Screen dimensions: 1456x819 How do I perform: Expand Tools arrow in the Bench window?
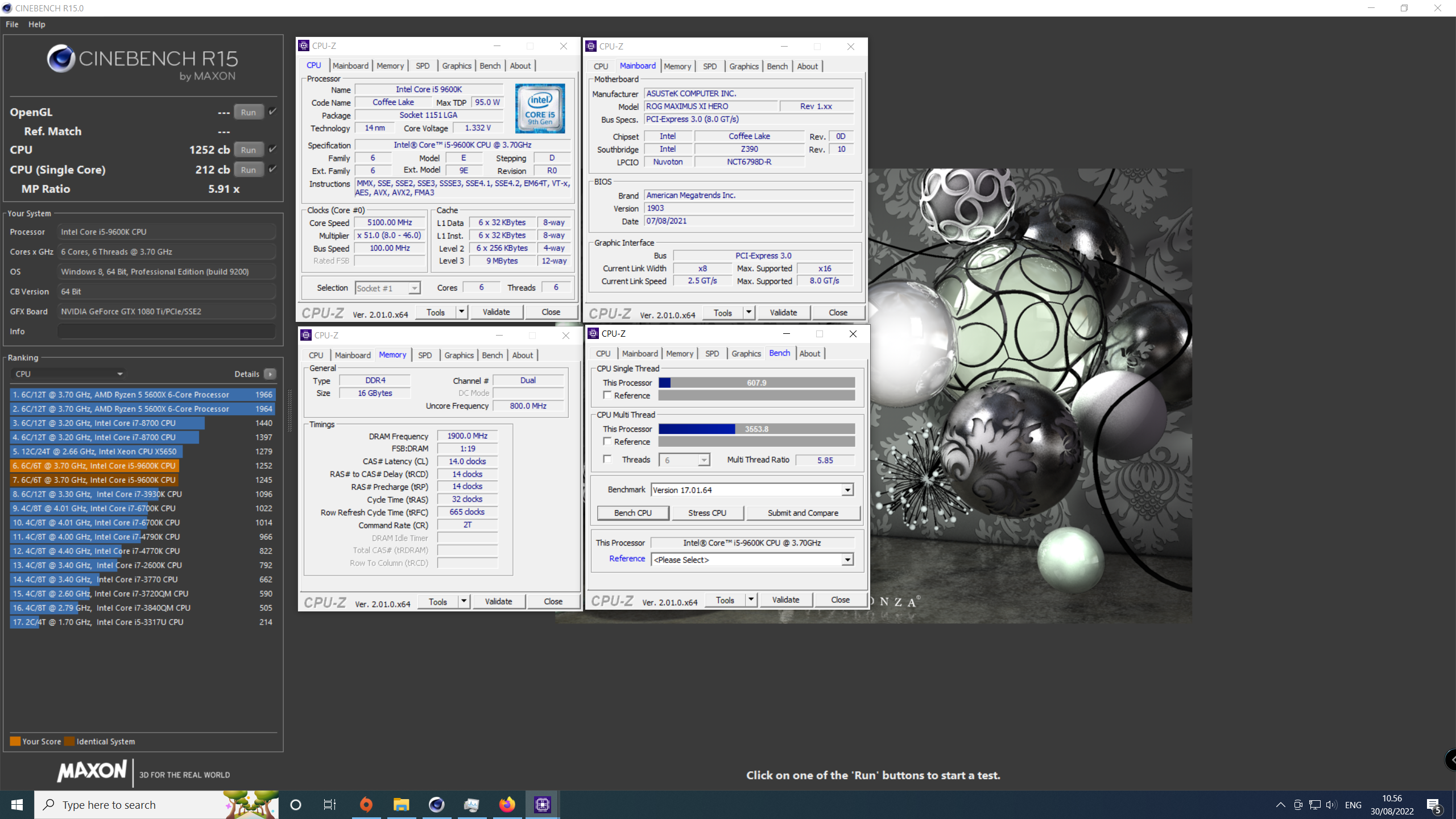point(751,599)
